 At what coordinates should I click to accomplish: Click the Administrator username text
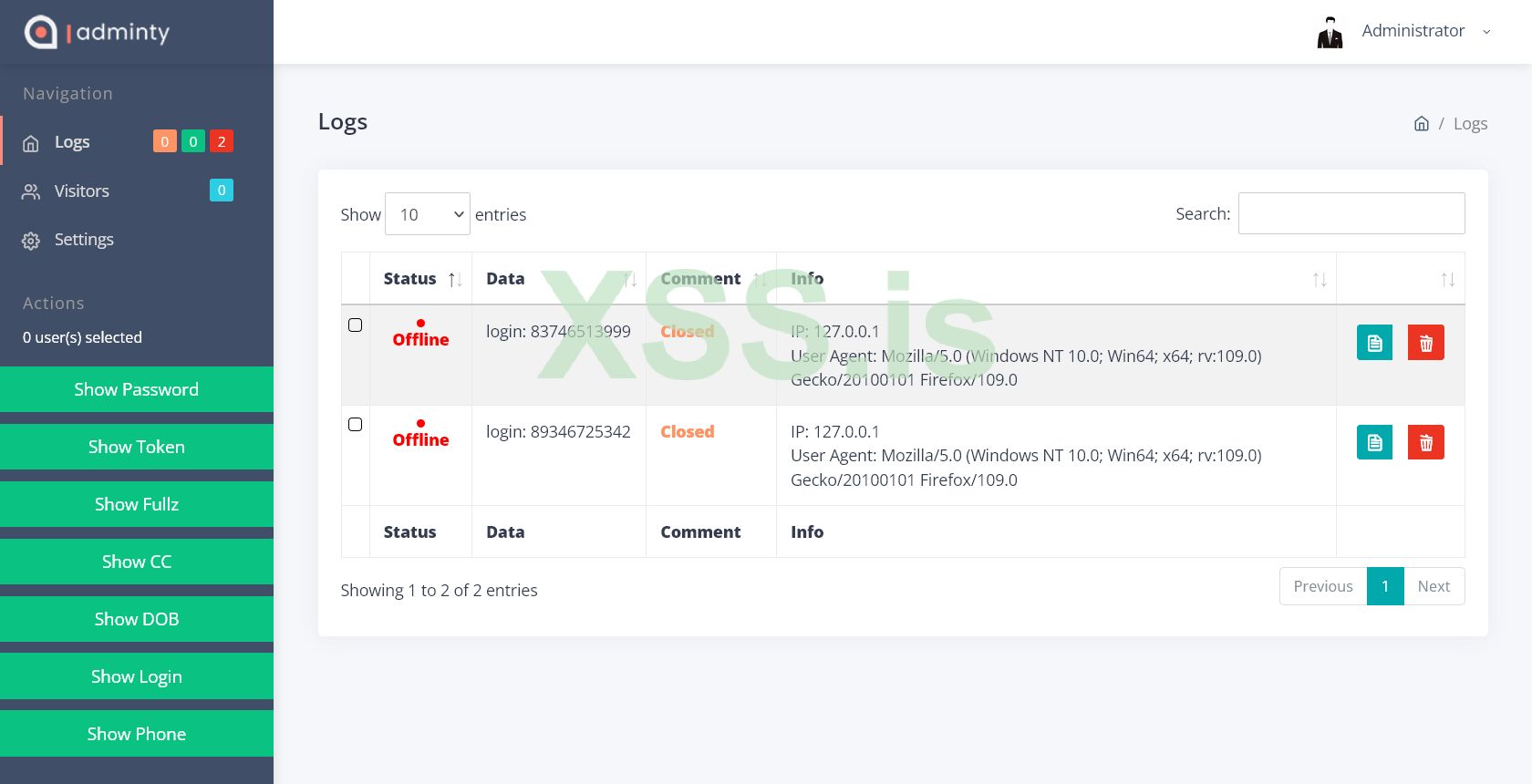1413,31
